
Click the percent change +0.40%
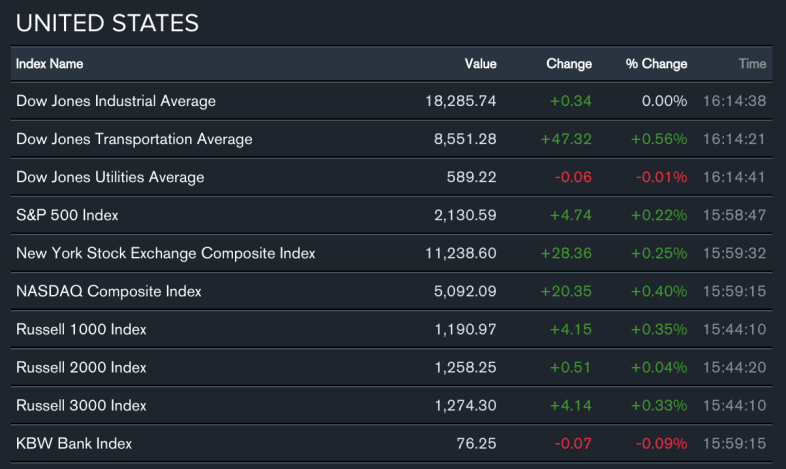(x=659, y=292)
